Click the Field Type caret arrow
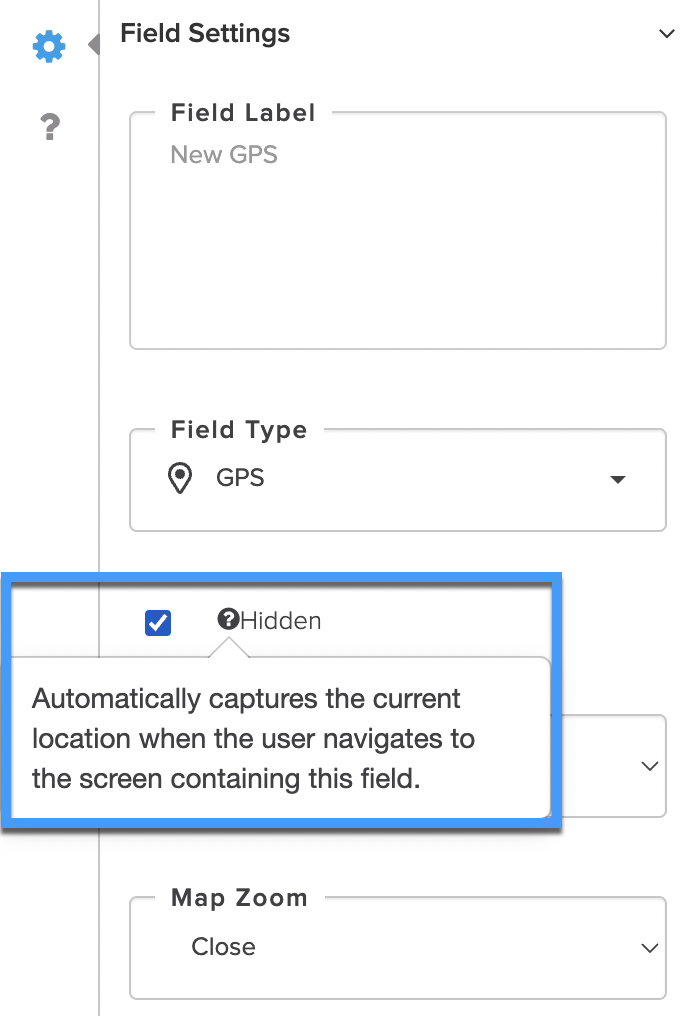 point(618,479)
